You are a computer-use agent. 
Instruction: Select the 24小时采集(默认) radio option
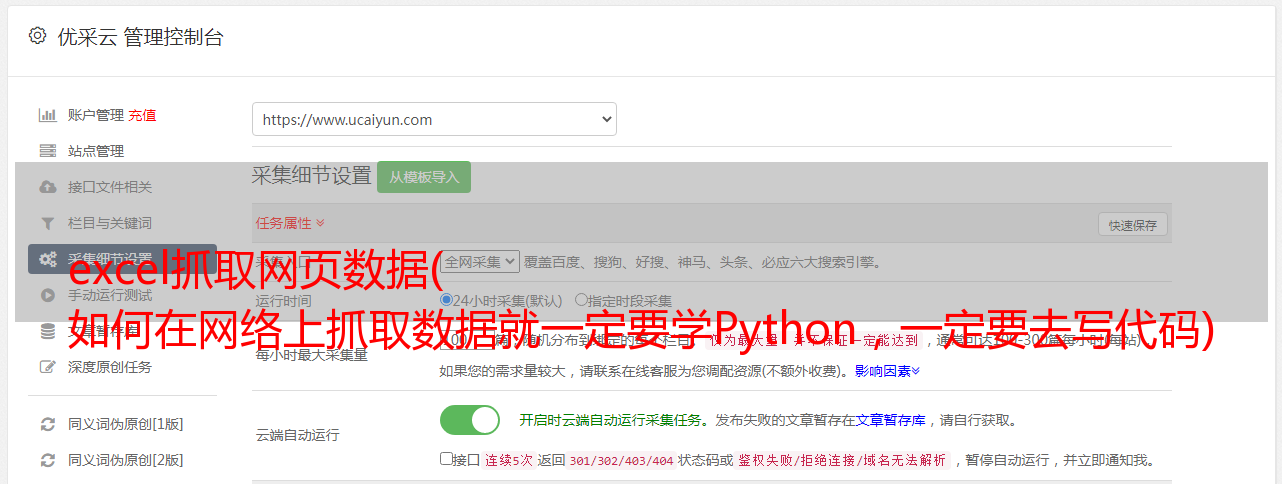tap(446, 299)
